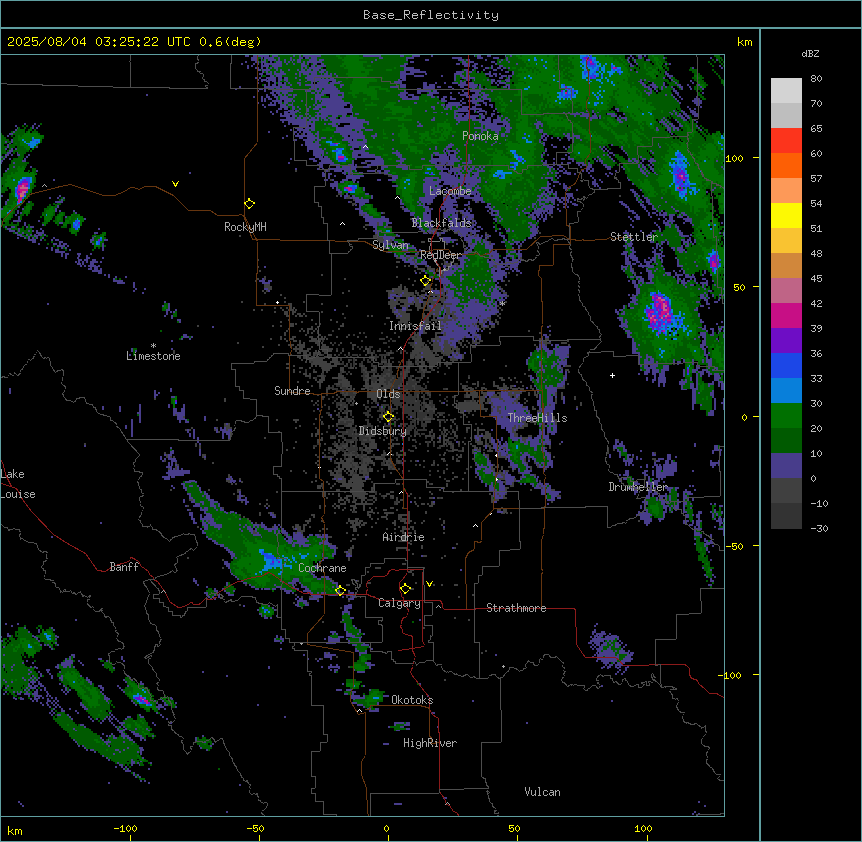Click the RockyMH label
Screen dimensions: 862x842
(x=245, y=227)
